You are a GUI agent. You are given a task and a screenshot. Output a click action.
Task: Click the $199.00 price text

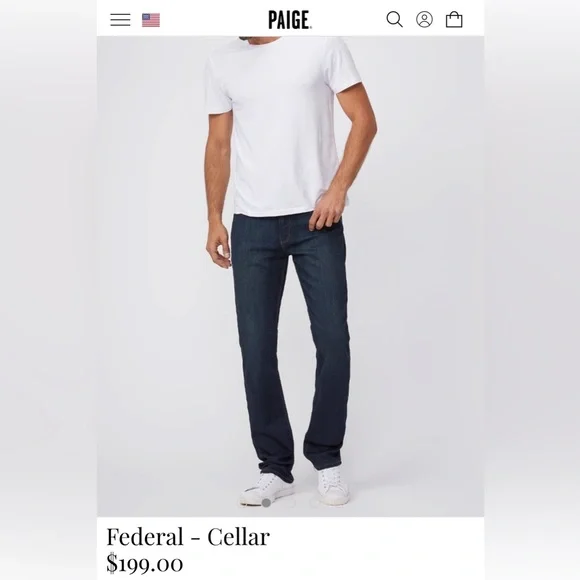coord(145,563)
